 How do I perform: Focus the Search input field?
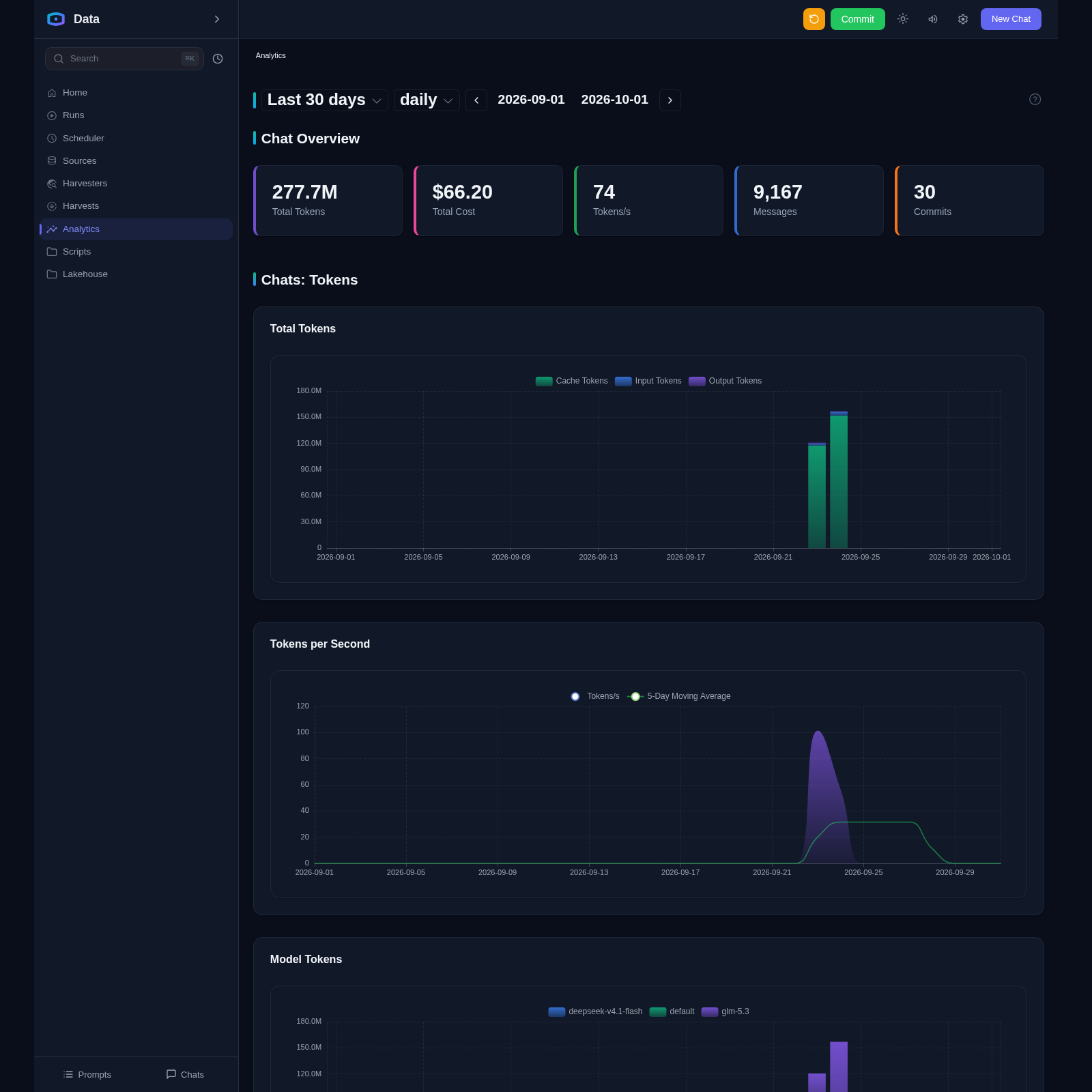click(x=124, y=59)
